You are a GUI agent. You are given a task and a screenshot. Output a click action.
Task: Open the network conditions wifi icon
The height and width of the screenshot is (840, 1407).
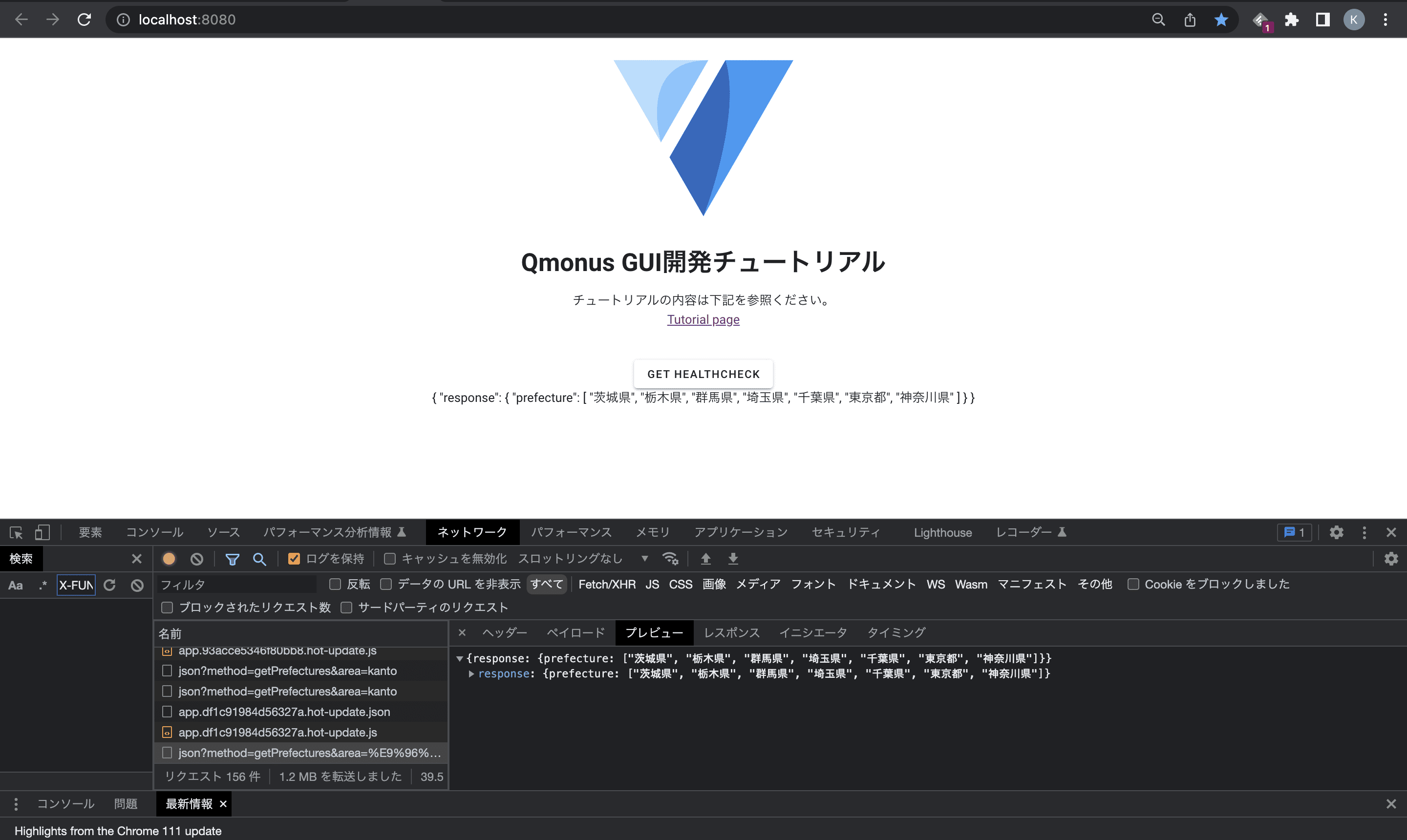coord(670,559)
